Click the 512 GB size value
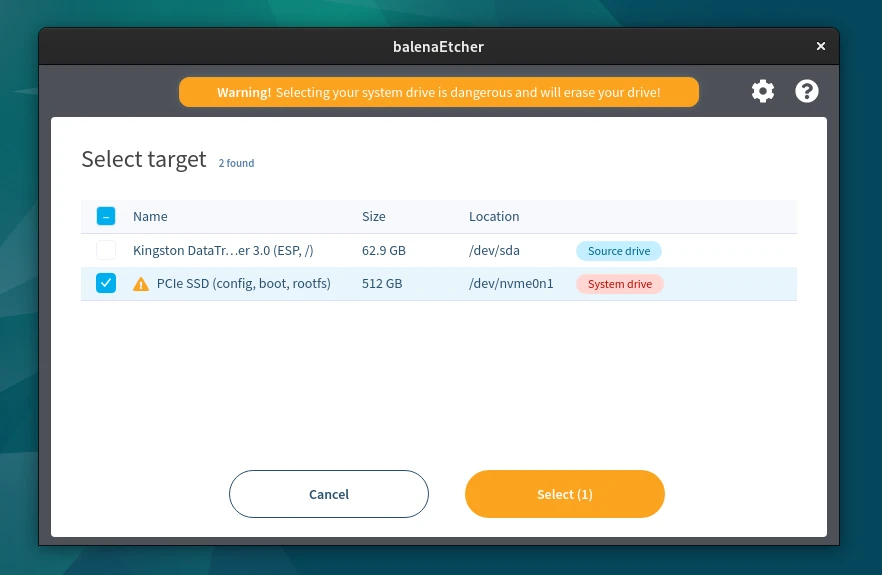 click(x=382, y=284)
